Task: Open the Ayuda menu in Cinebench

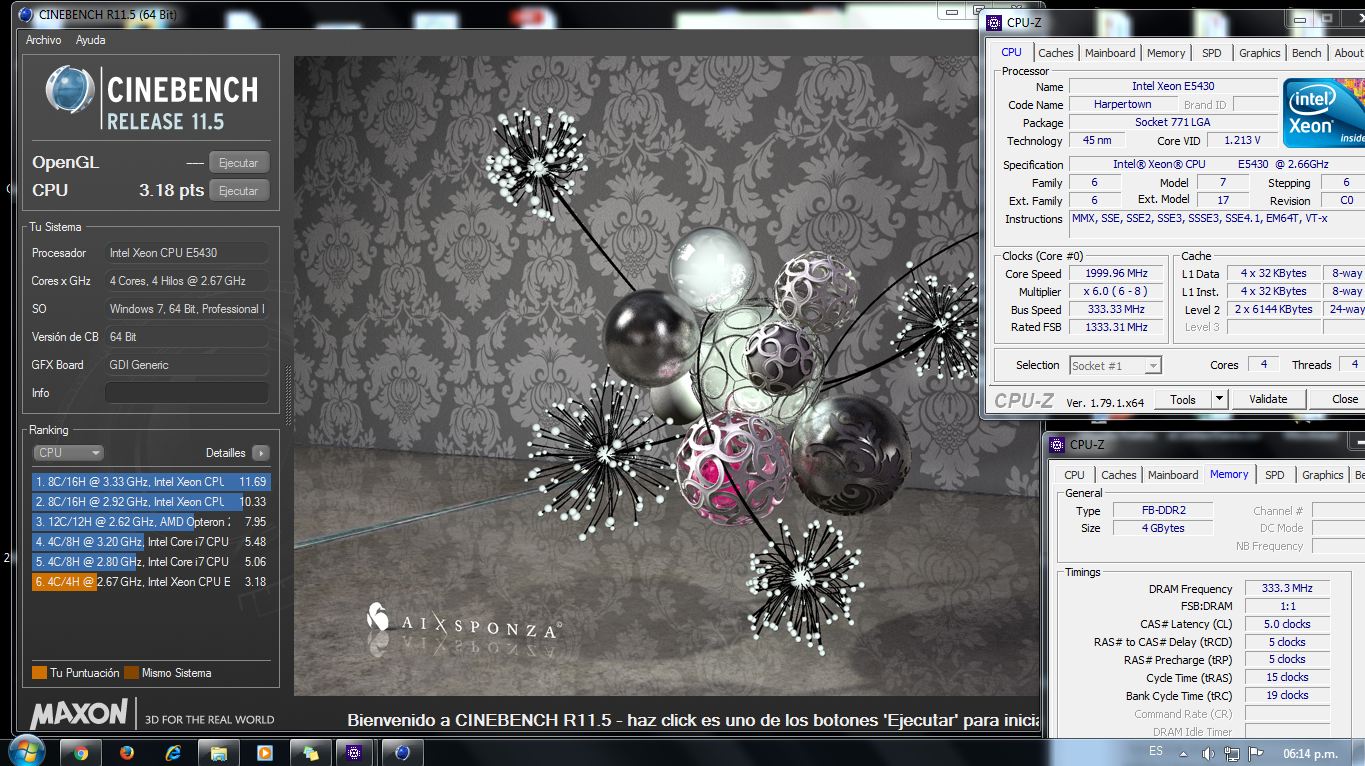Action: [90, 40]
